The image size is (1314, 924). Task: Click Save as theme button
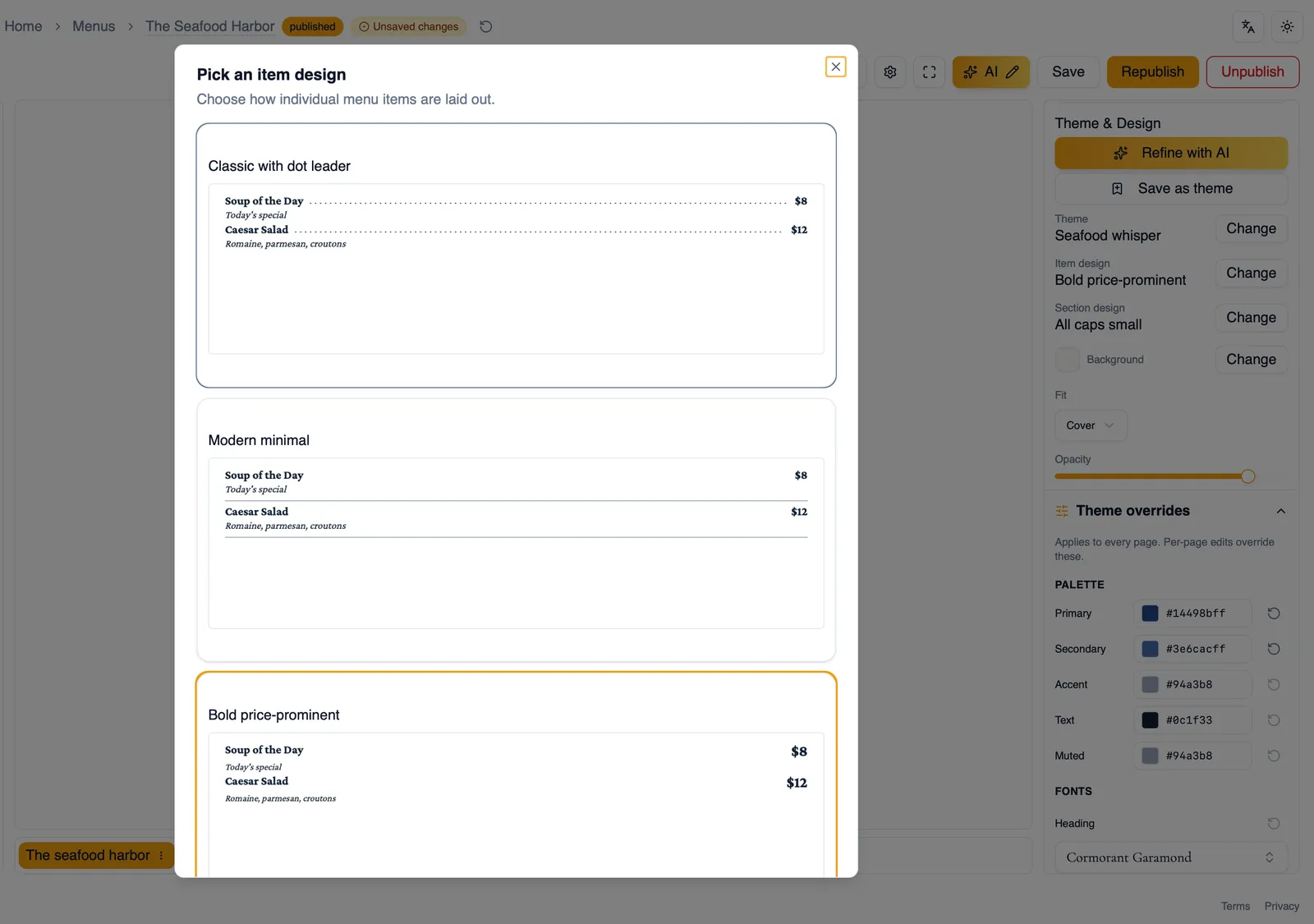(x=1170, y=189)
